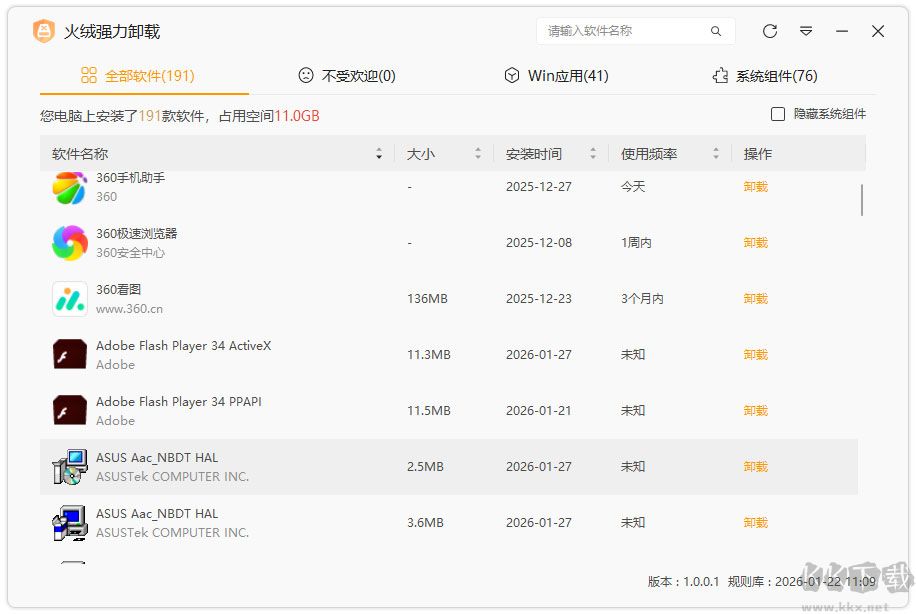Click the 2.5MB ASUS Aac_NBDT HAL icon
Image resolution: width=916 pixels, height=614 pixels.
click(x=70, y=467)
